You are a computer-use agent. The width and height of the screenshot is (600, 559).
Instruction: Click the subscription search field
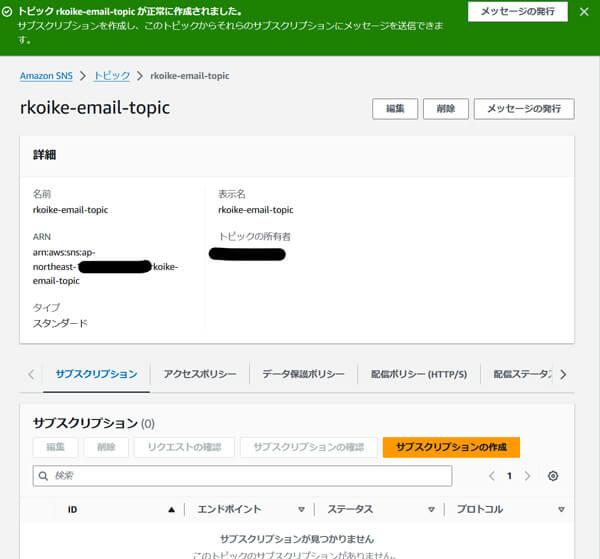(242, 476)
